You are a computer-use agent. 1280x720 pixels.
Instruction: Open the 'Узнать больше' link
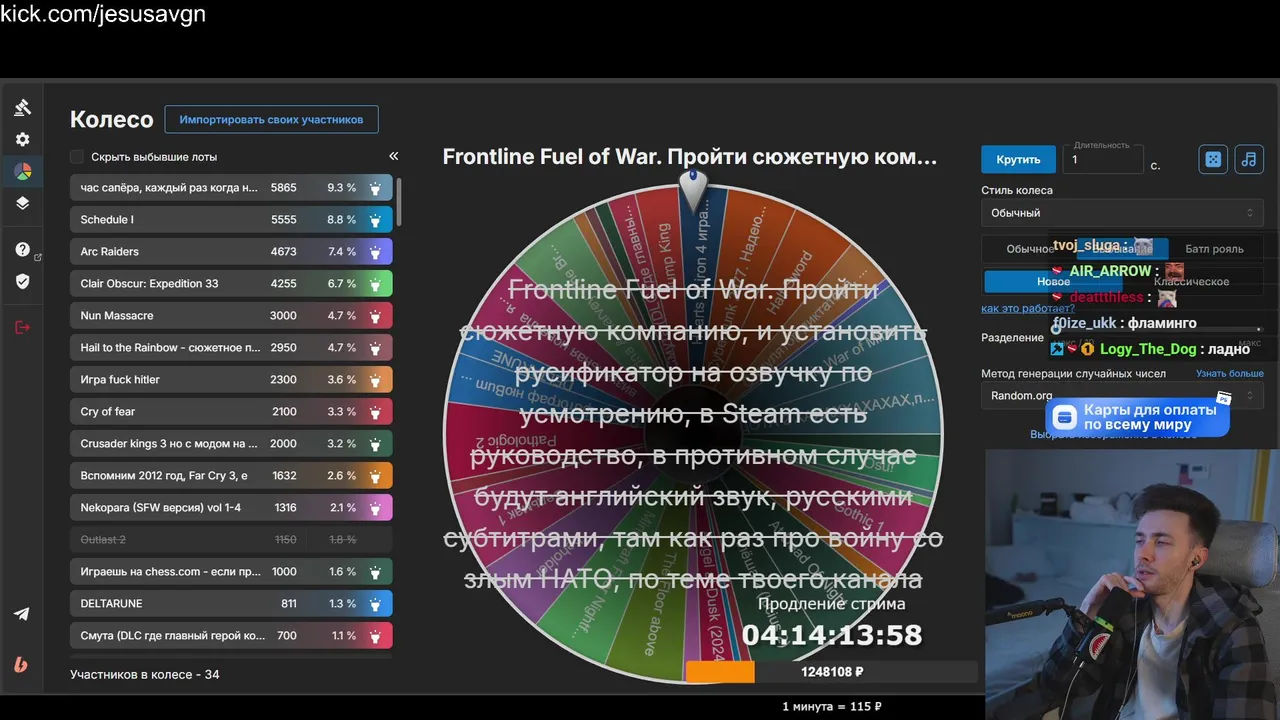(1230, 373)
